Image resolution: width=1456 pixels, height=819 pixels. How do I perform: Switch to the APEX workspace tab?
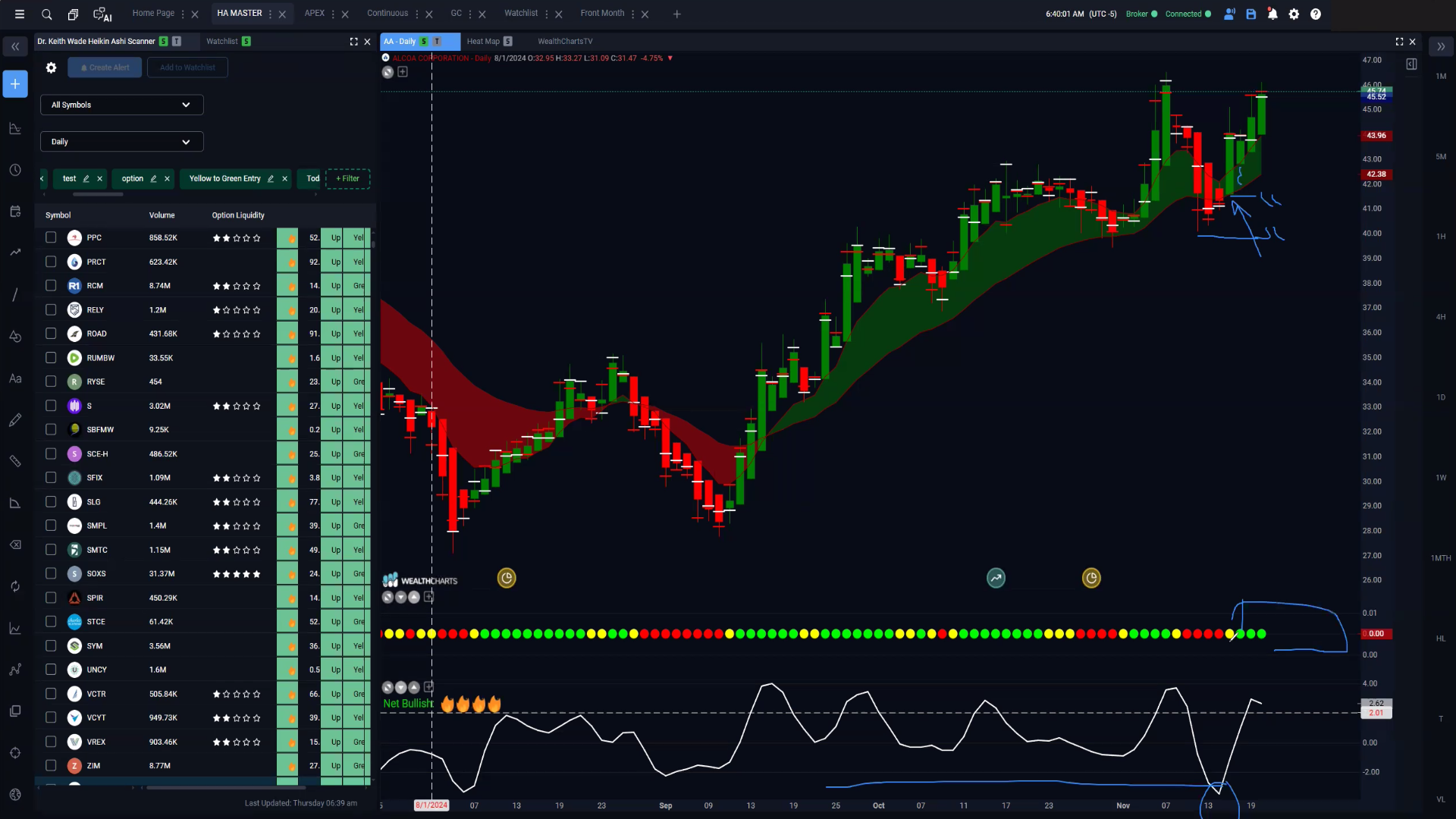(315, 14)
